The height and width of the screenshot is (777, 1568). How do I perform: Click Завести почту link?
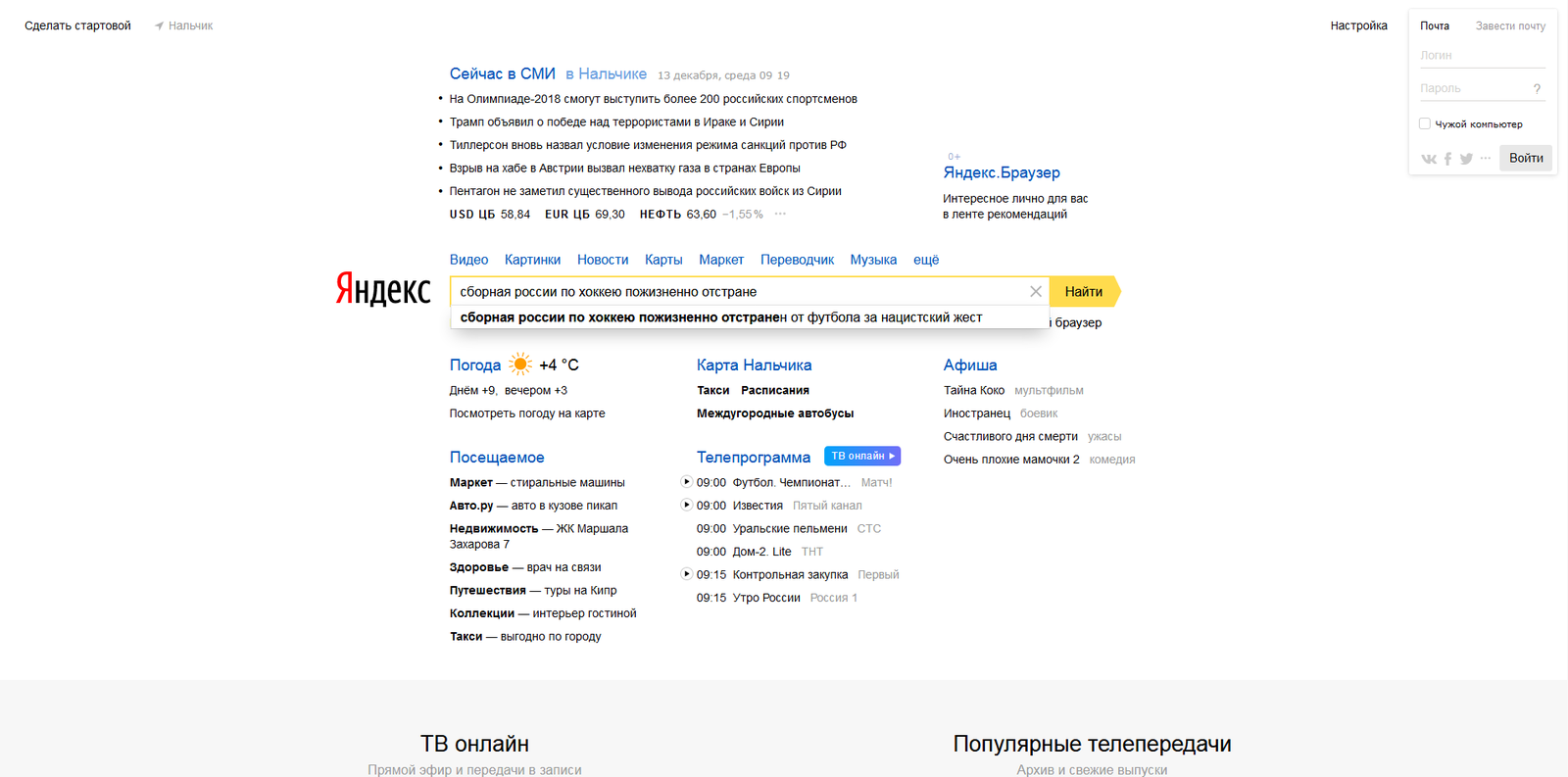1510,25
